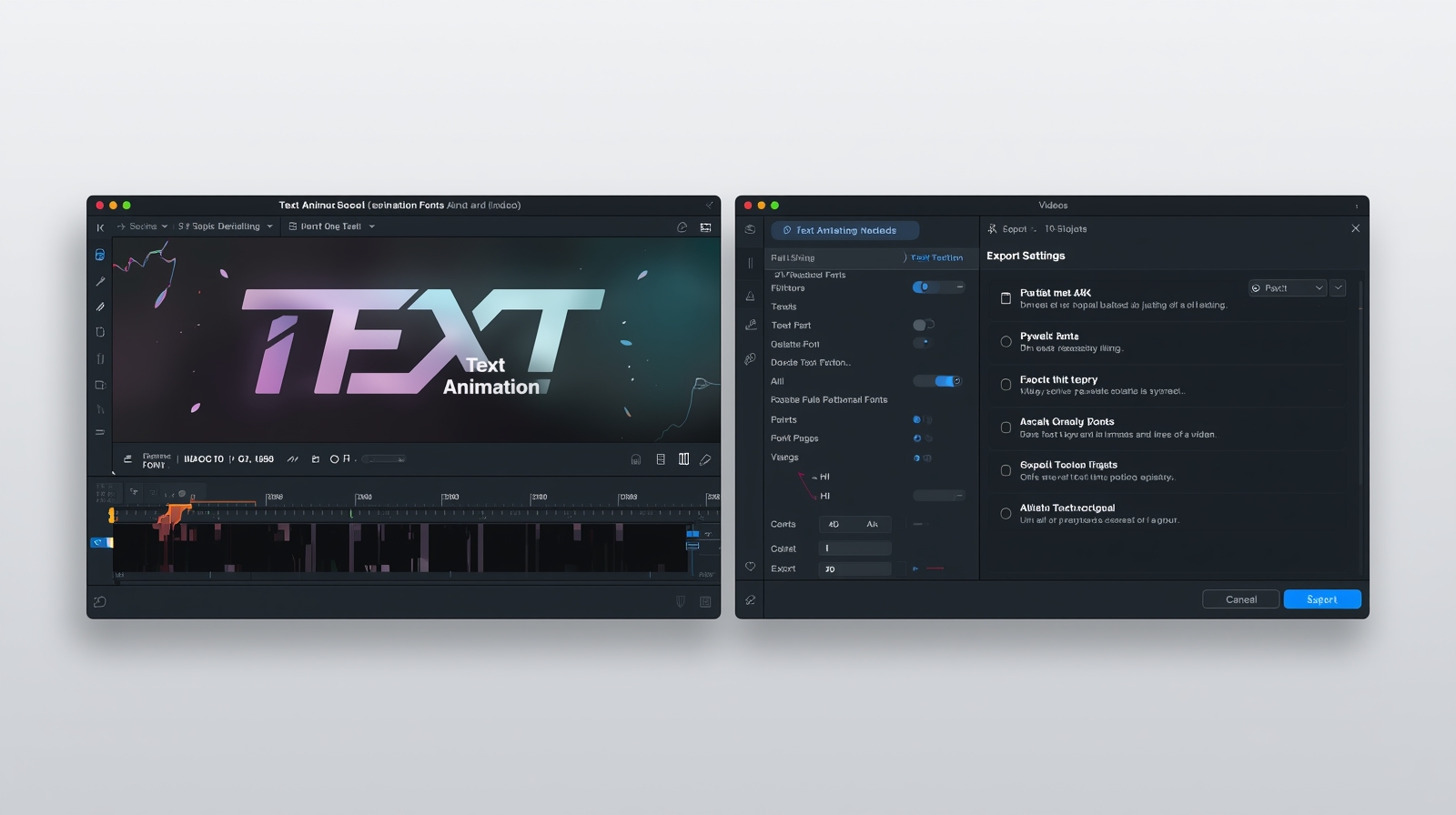Open the Dont One Teell dropdown
The width and height of the screenshot is (1456, 815).
(x=331, y=226)
